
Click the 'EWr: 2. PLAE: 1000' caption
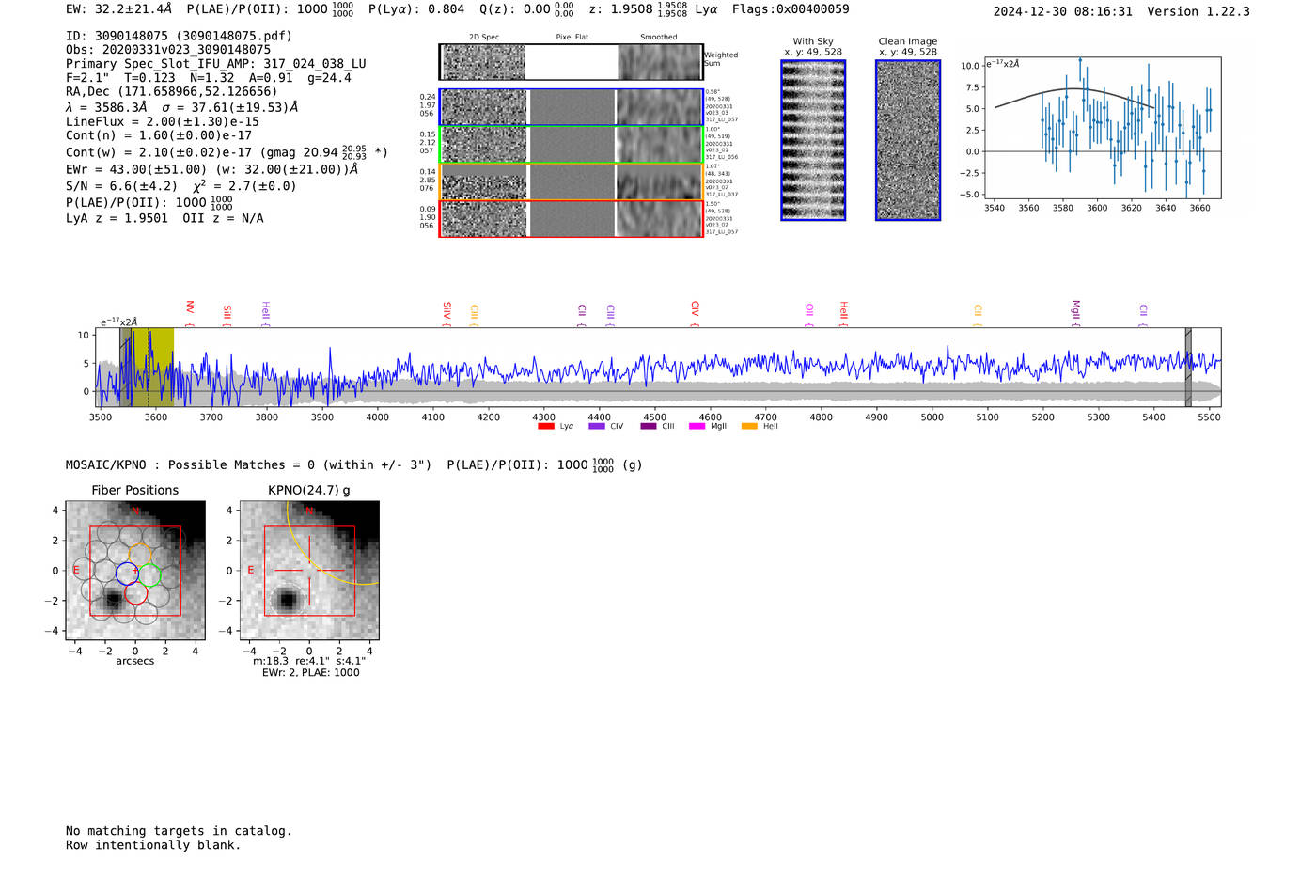click(310, 672)
